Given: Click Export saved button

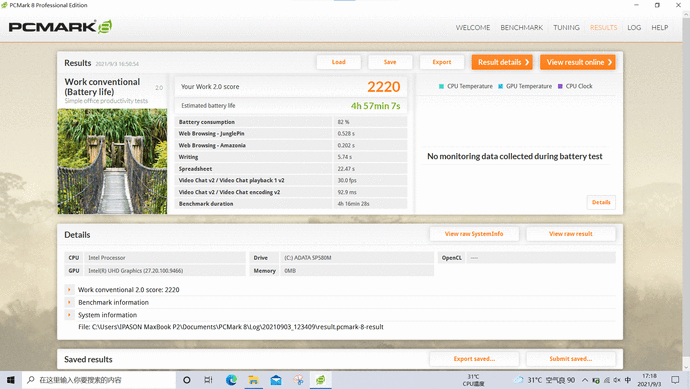Looking at the screenshot, I should click(x=474, y=359).
